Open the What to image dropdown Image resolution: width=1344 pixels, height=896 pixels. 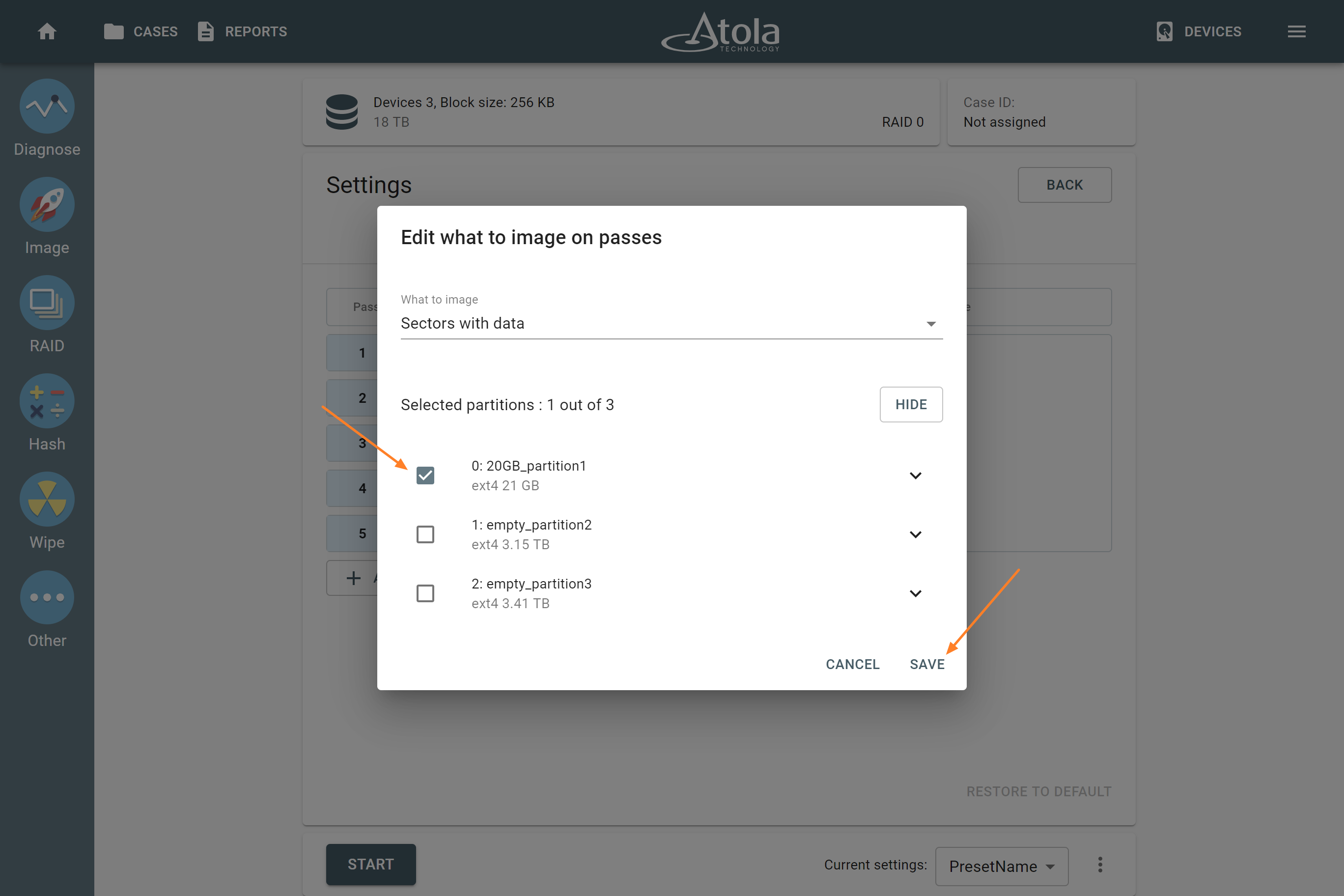[x=672, y=323]
